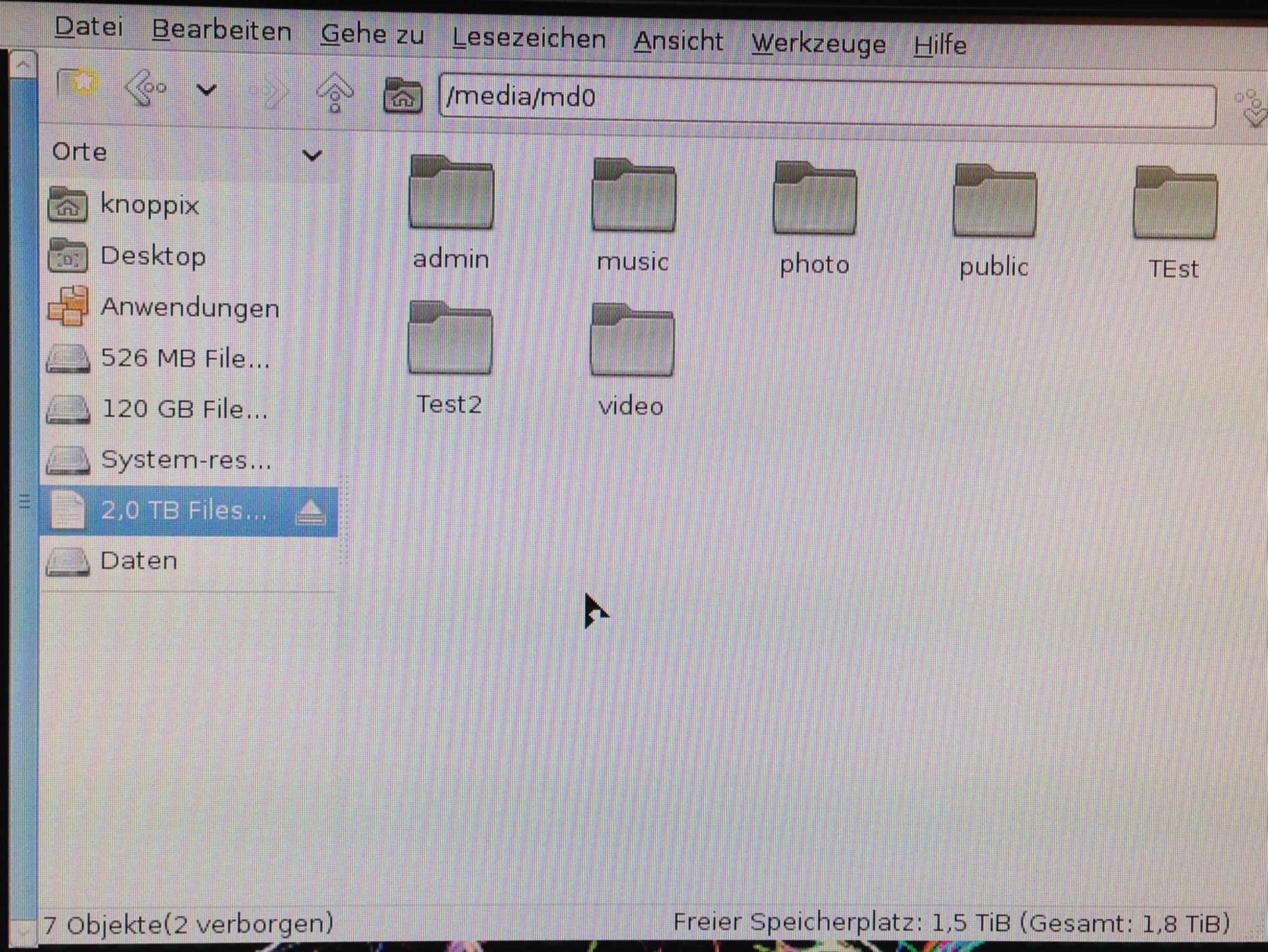Open the Lesezeichen menu
Screen dimensions: 1268x952
point(529,39)
